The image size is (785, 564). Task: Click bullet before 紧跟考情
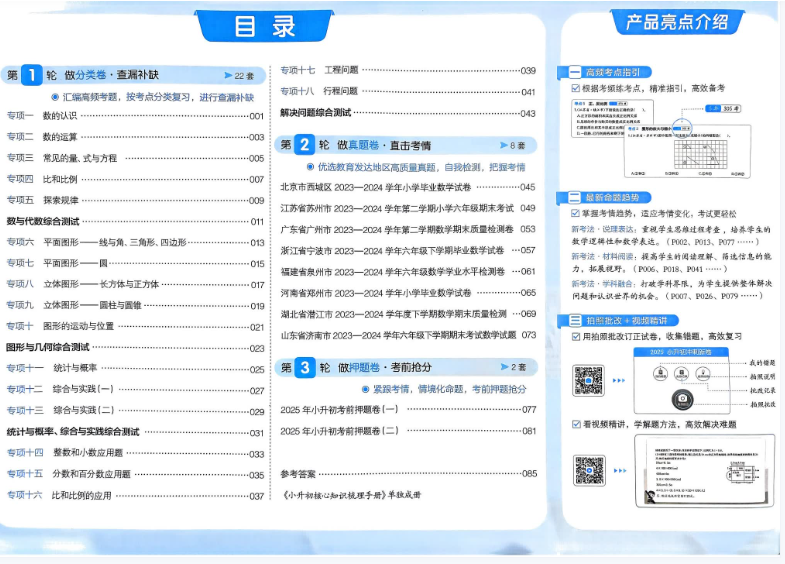coord(365,389)
